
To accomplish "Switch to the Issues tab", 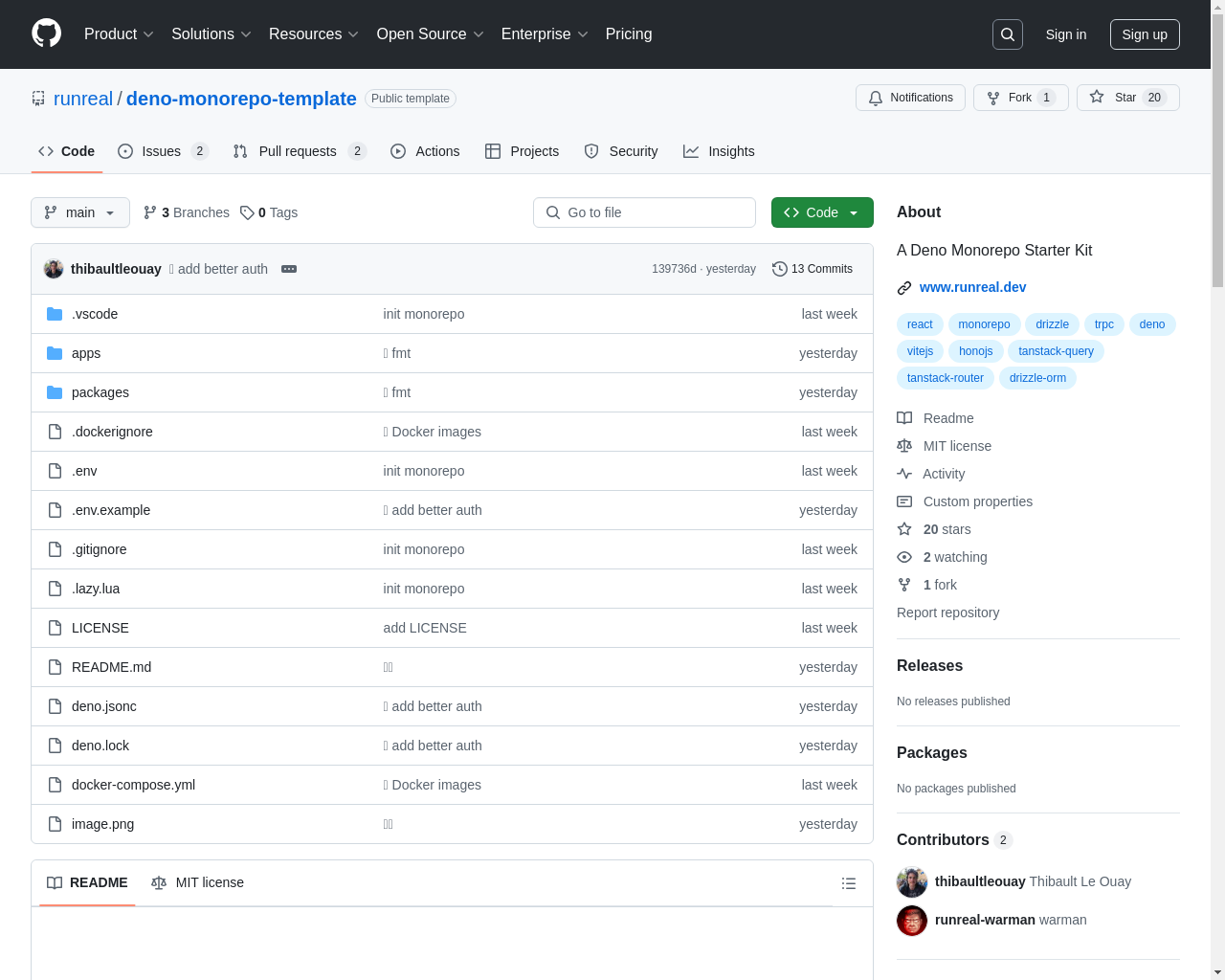I will (x=163, y=151).
